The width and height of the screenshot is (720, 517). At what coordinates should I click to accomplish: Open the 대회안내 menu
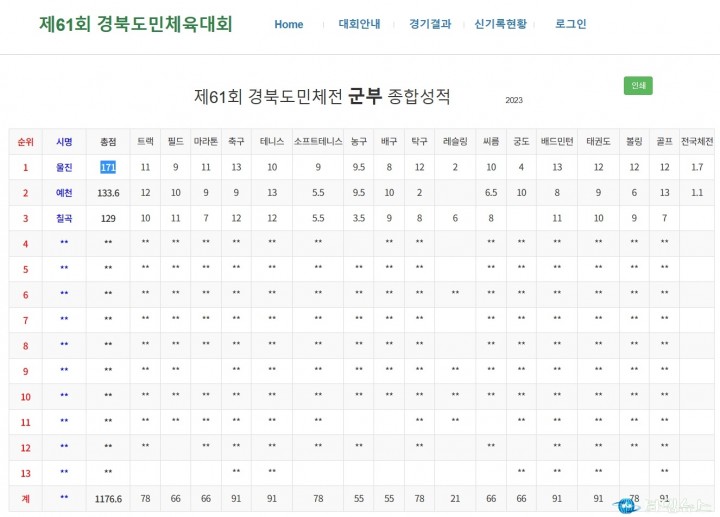pos(359,24)
